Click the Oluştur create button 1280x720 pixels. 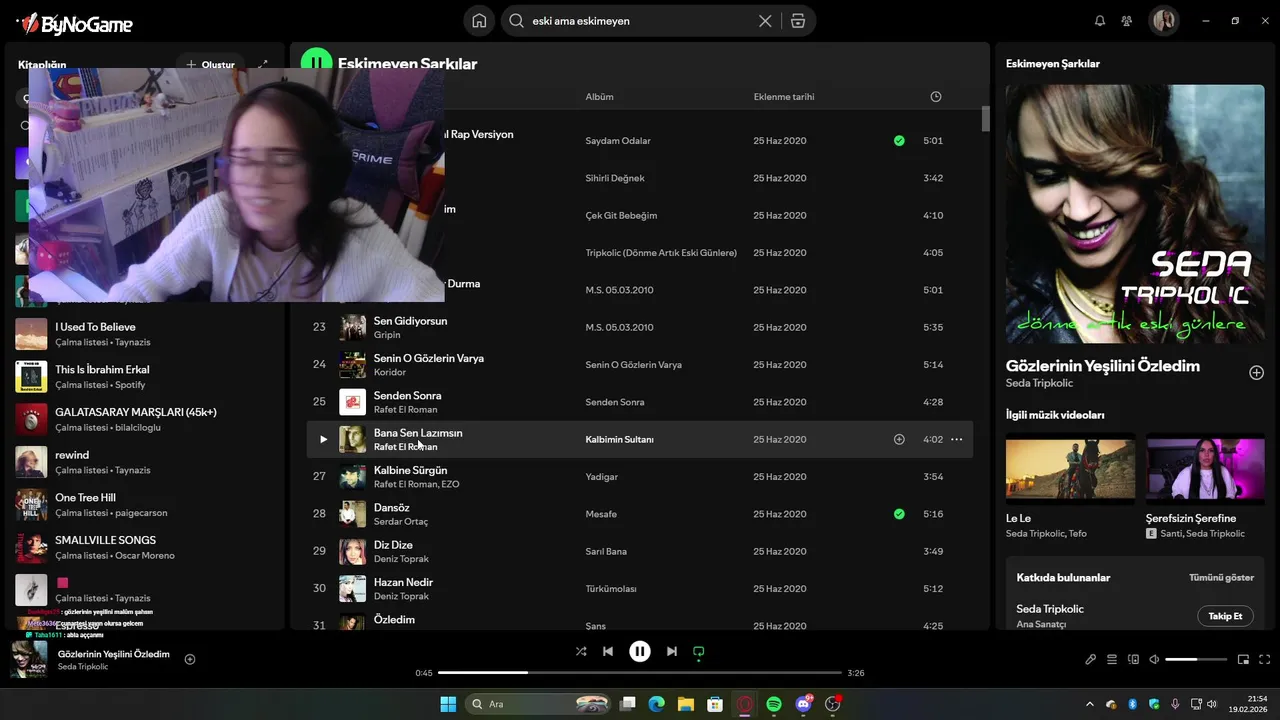[x=210, y=64]
